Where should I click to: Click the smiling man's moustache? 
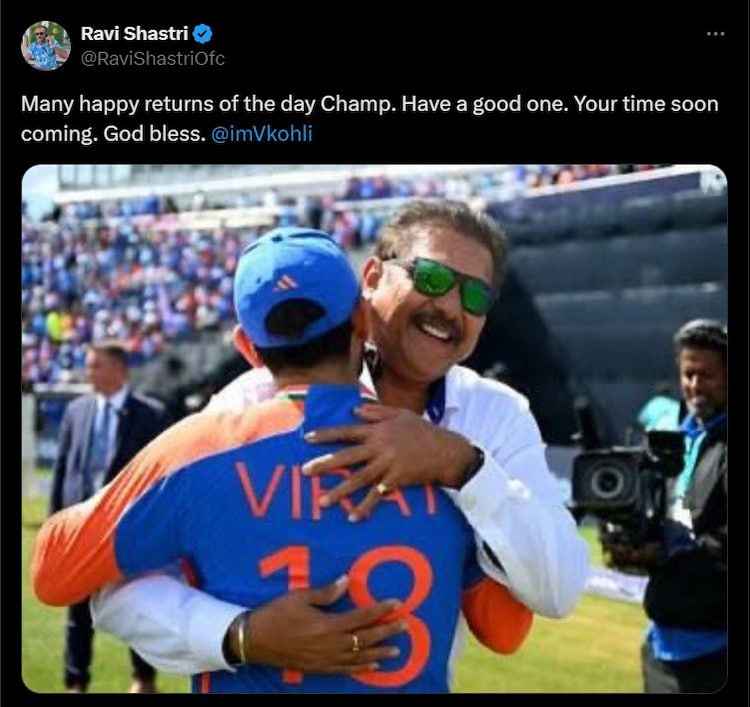(x=435, y=320)
